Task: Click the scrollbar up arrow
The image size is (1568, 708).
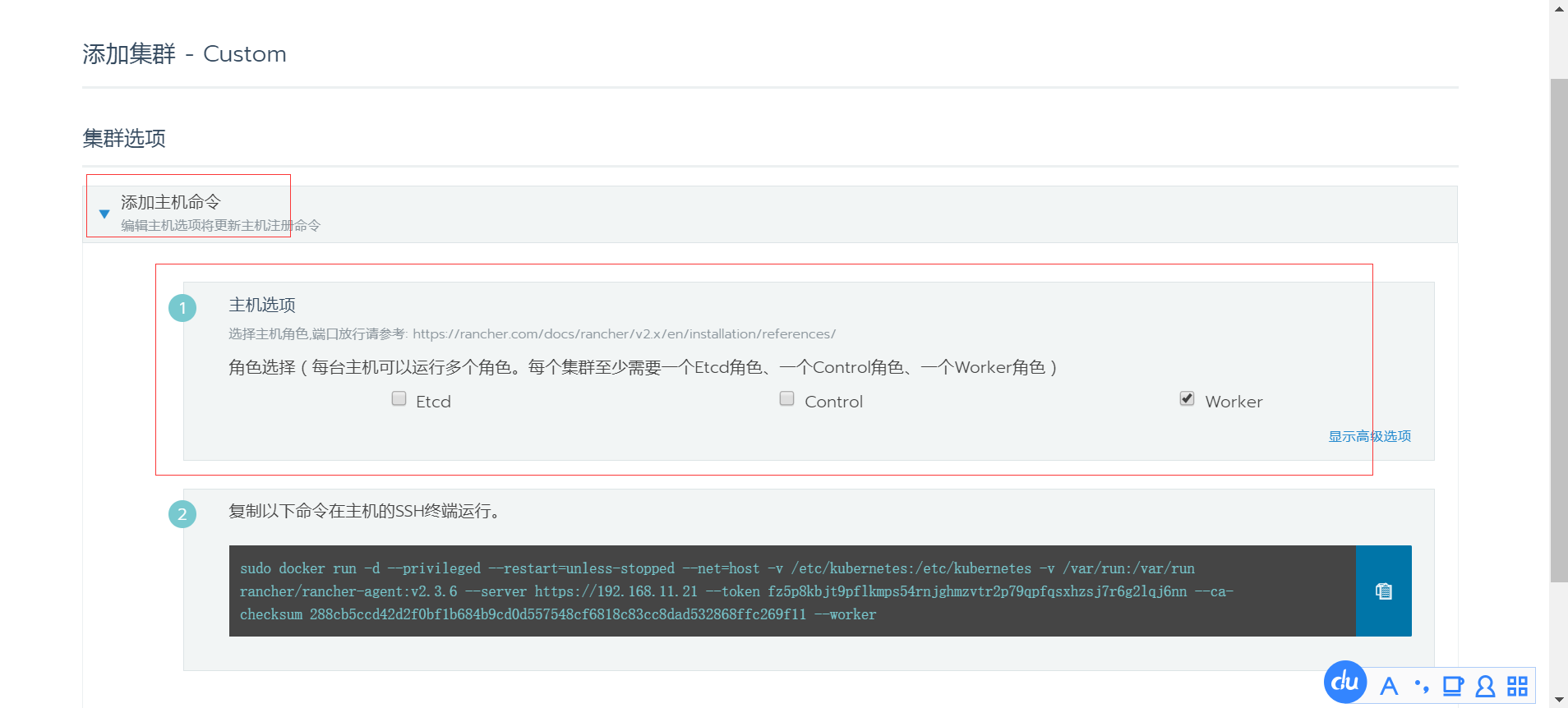Action: [x=1559, y=8]
